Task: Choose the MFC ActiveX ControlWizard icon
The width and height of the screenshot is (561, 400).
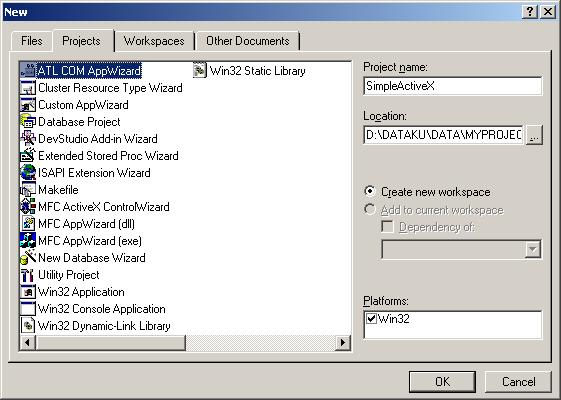Action: pos(28,206)
